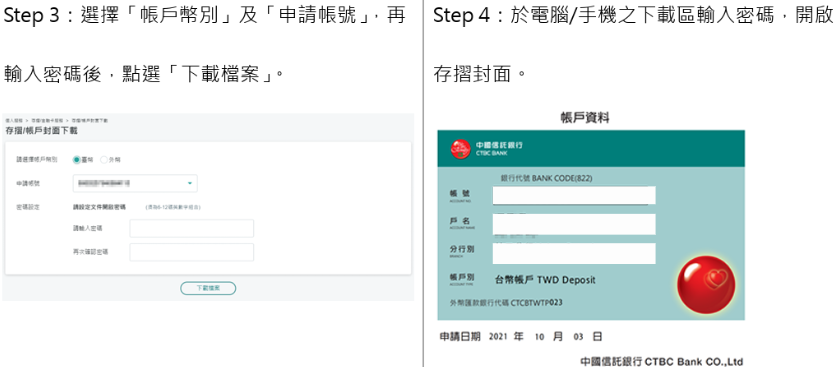This screenshot has height=367, width=837.
Task: Open the 申請帳號 account dropdown
Action: coord(135,183)
